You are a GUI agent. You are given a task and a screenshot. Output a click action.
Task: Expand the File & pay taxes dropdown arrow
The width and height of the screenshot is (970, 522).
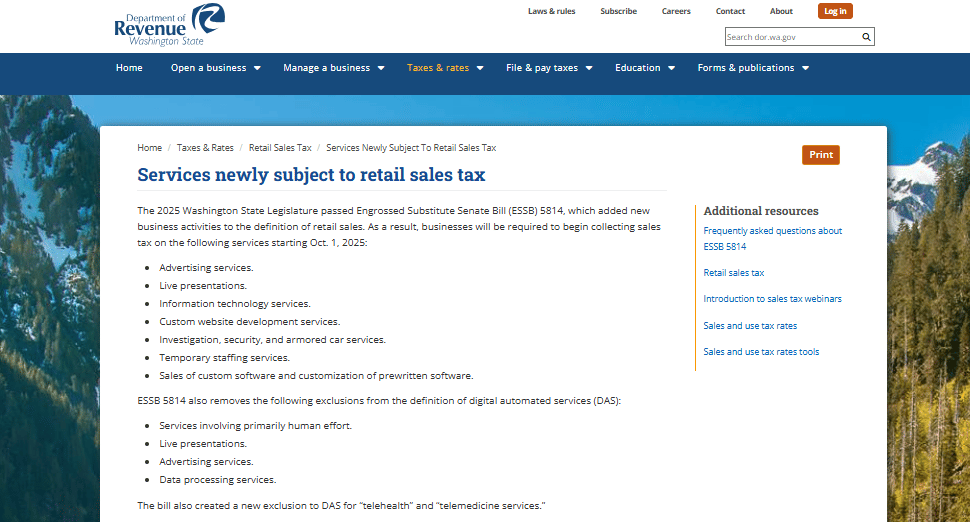click(x=589, y=68)
